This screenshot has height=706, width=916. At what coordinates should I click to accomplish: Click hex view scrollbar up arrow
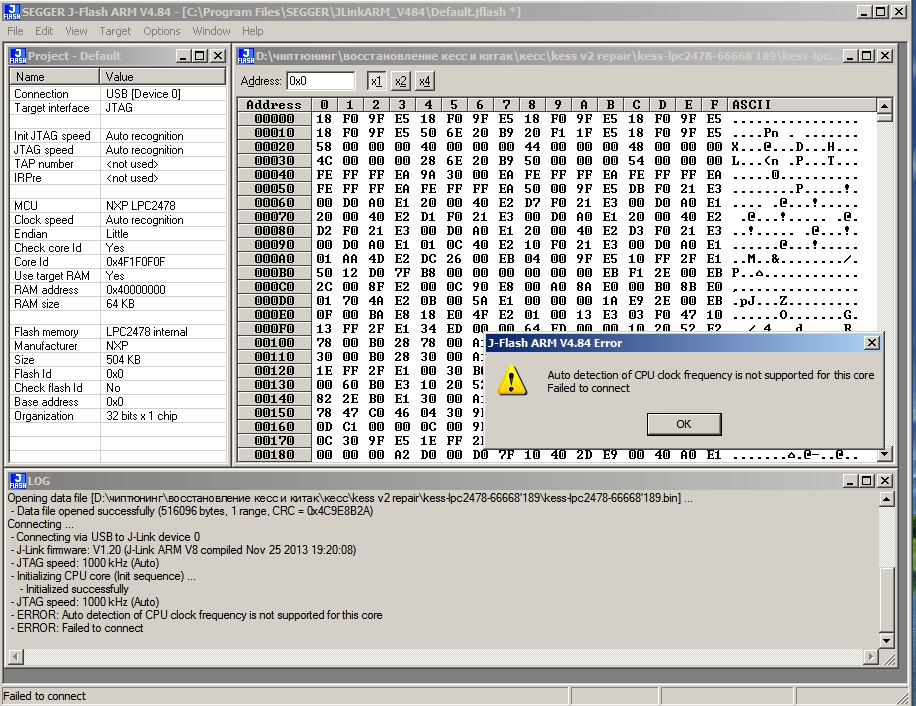coord(884,106)
